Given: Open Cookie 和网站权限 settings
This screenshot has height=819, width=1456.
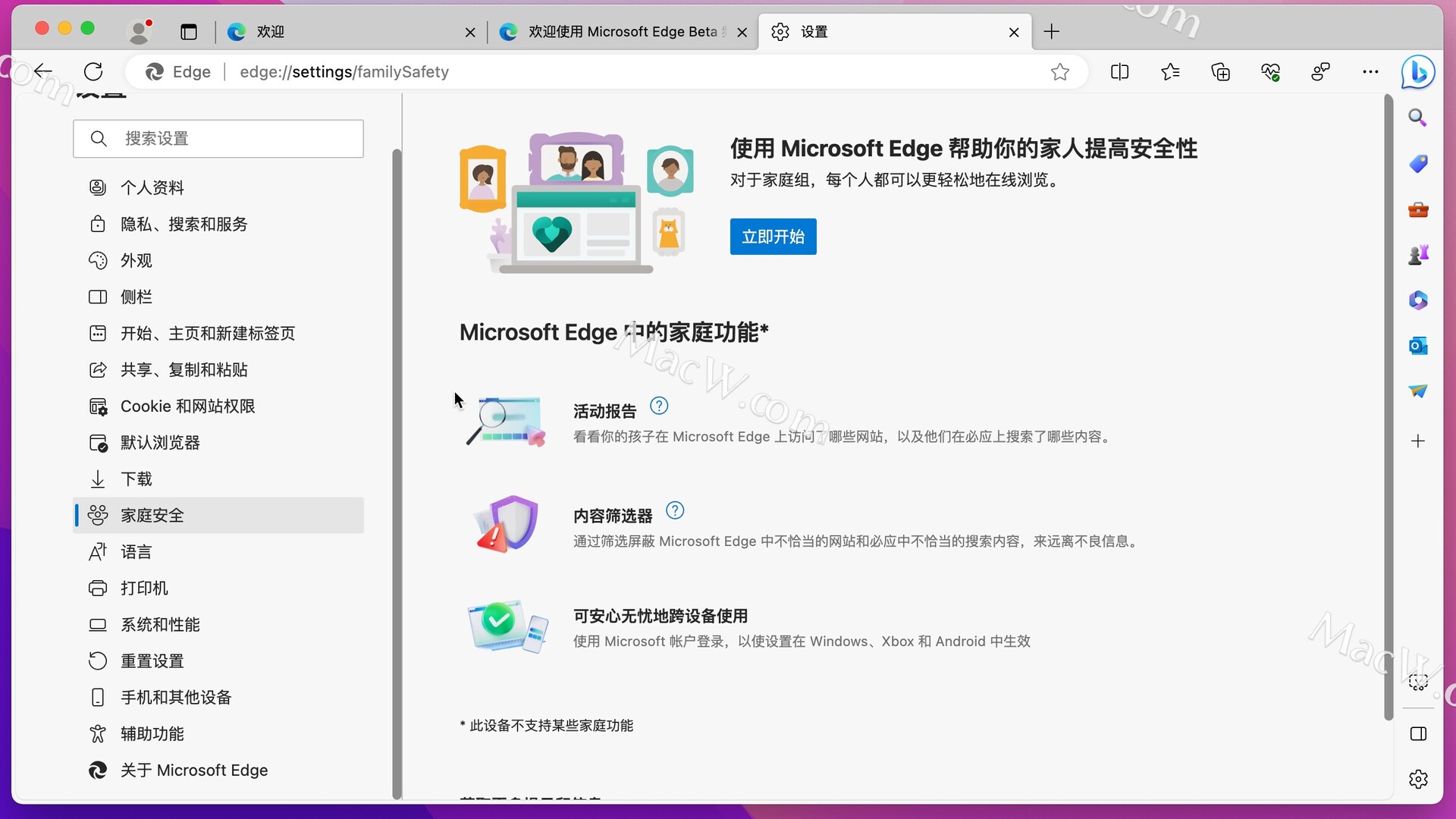Looking at the screenshot, I should coord(218,406).
